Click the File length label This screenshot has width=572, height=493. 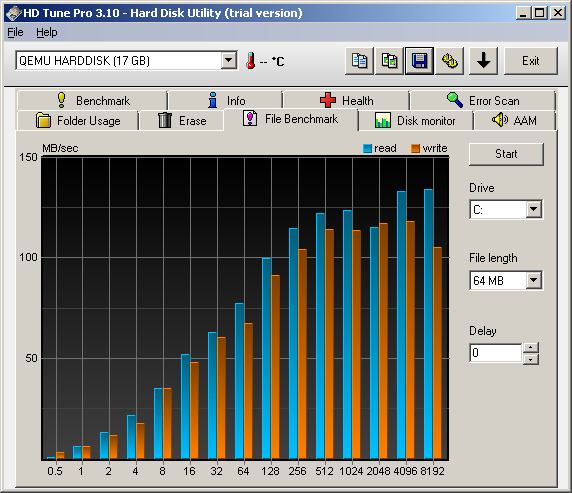coord(493,258)
